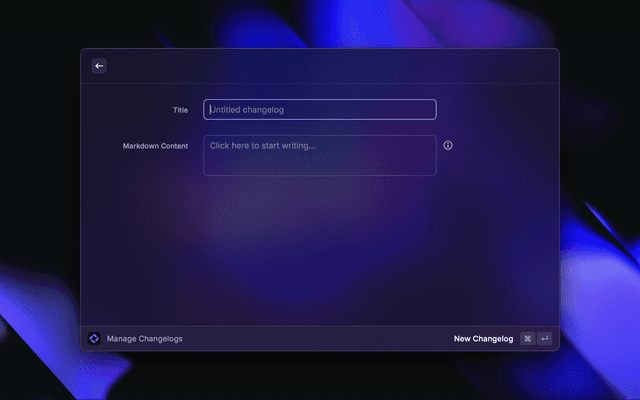This screenshot has height=400, width=640.
Task: Click the Manage Changelogs label text
Action: [145, 339]
